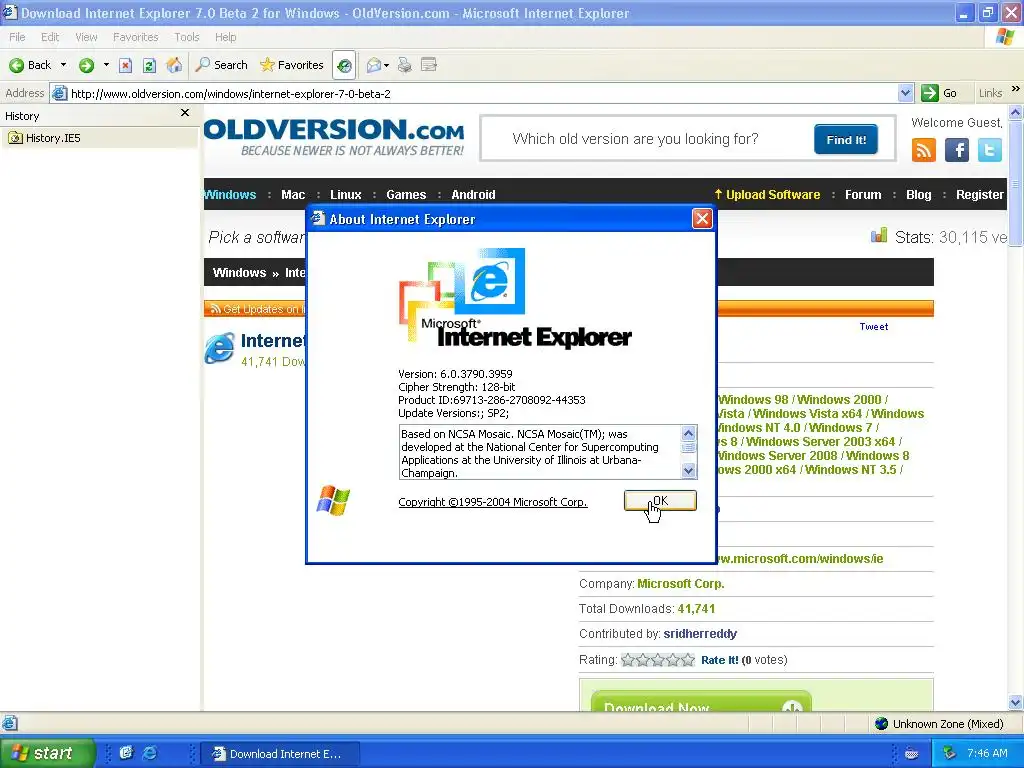Open the Home page icon
This screenshot has width=1024, height=768.
tap(174, 65)
